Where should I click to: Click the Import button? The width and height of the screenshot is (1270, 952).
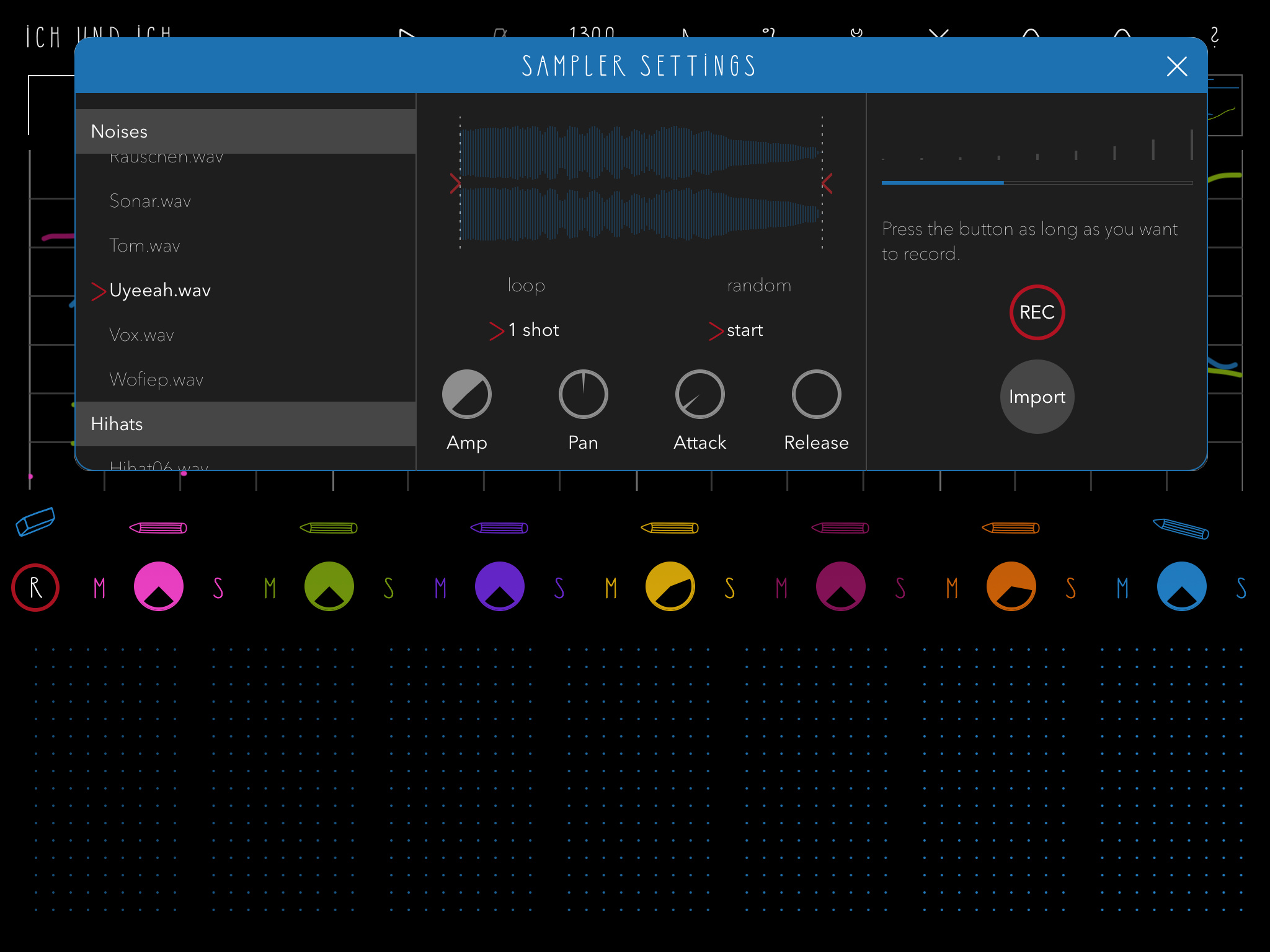point(1037,397)
